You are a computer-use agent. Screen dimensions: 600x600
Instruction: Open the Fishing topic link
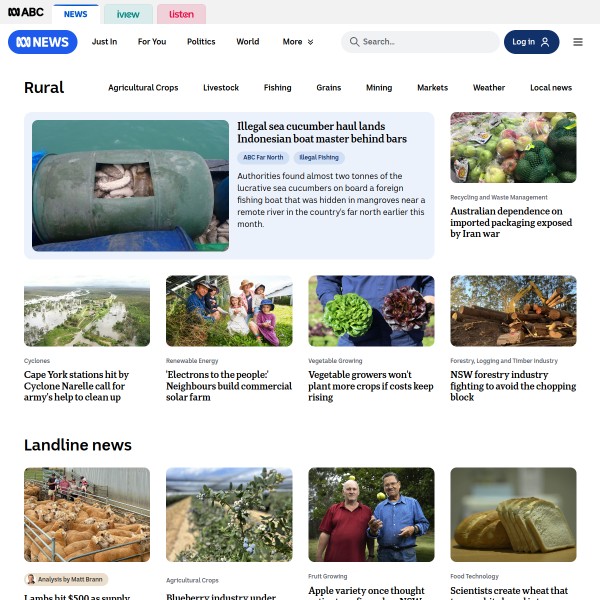tap(277, 88)
